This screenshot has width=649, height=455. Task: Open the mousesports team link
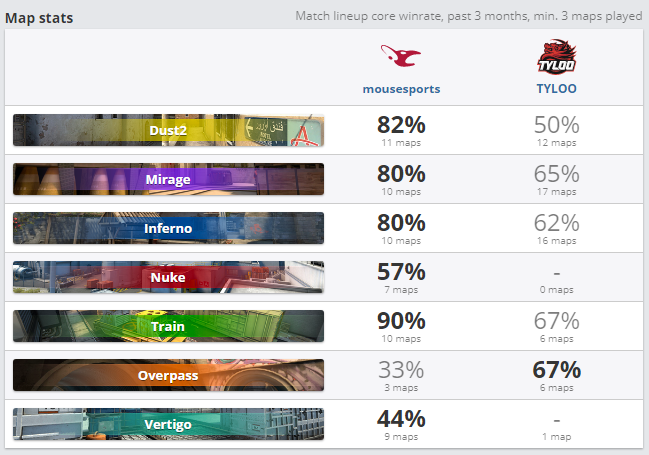tap(401, 88)
